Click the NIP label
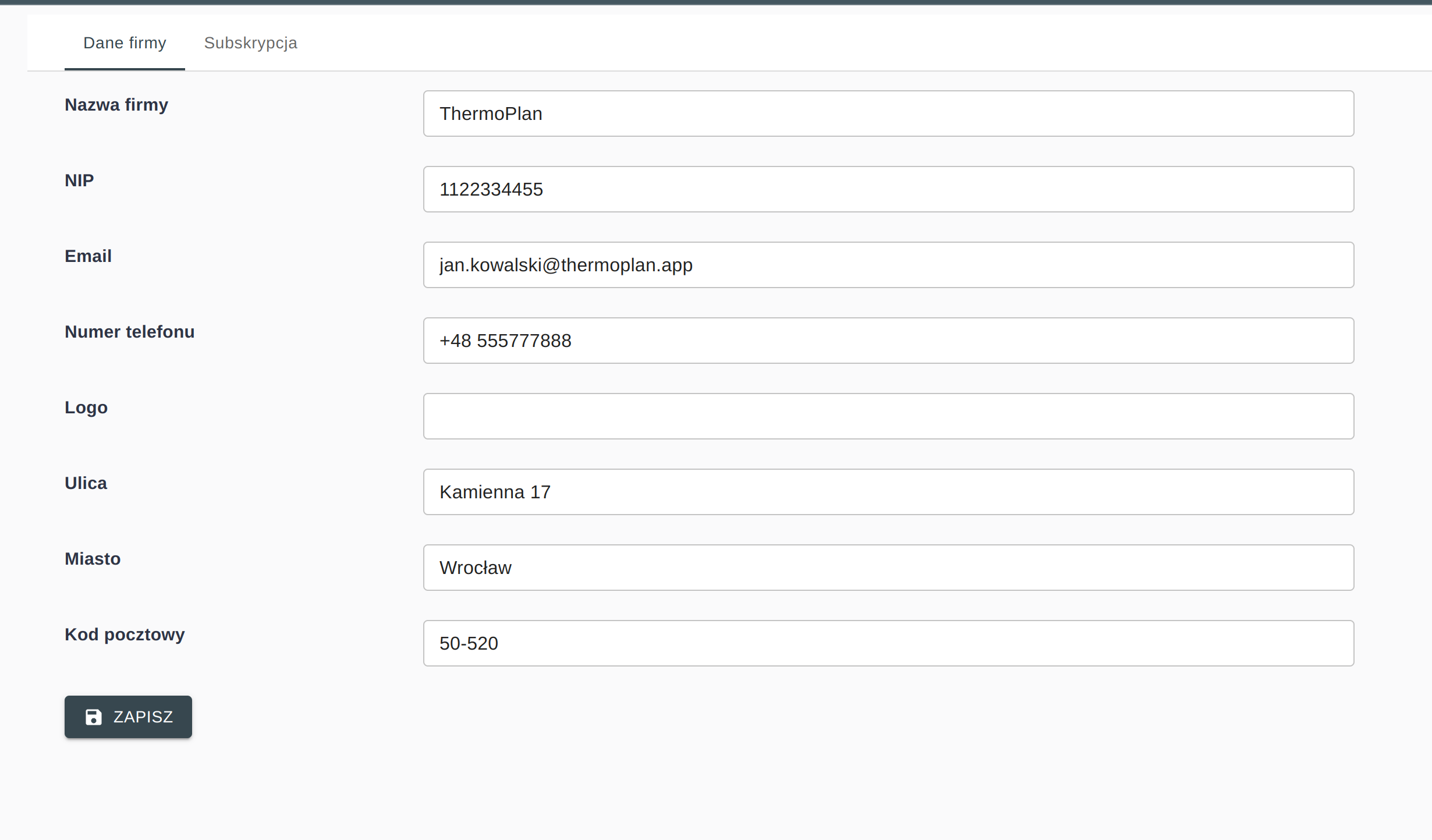The width and height of the screenshot is (1432, 840). click(x=79, y=180)
